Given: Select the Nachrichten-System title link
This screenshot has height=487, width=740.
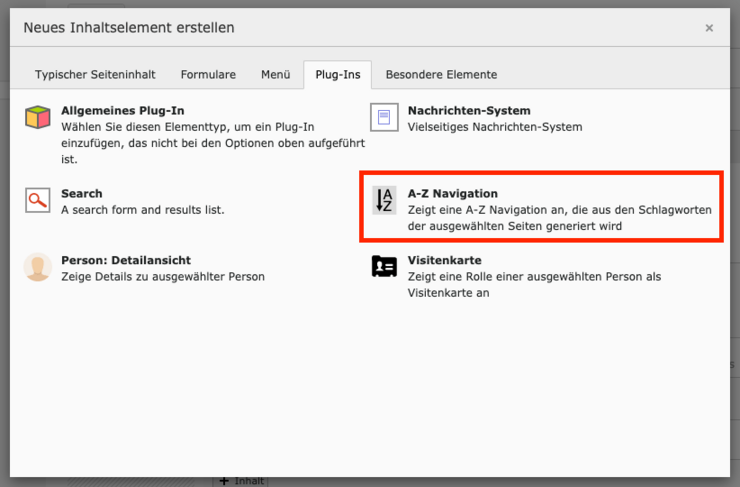Looking at the screenshot, I should [469, 110].
